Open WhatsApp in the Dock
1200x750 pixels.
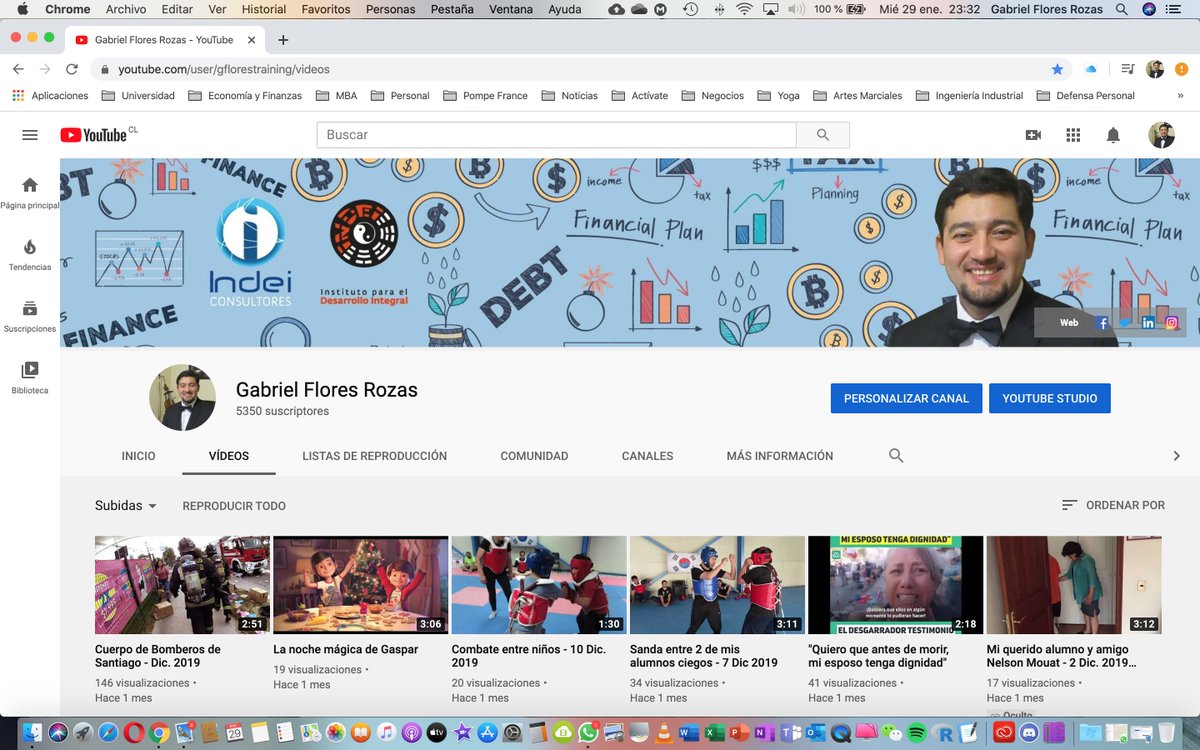click(588, 733)
